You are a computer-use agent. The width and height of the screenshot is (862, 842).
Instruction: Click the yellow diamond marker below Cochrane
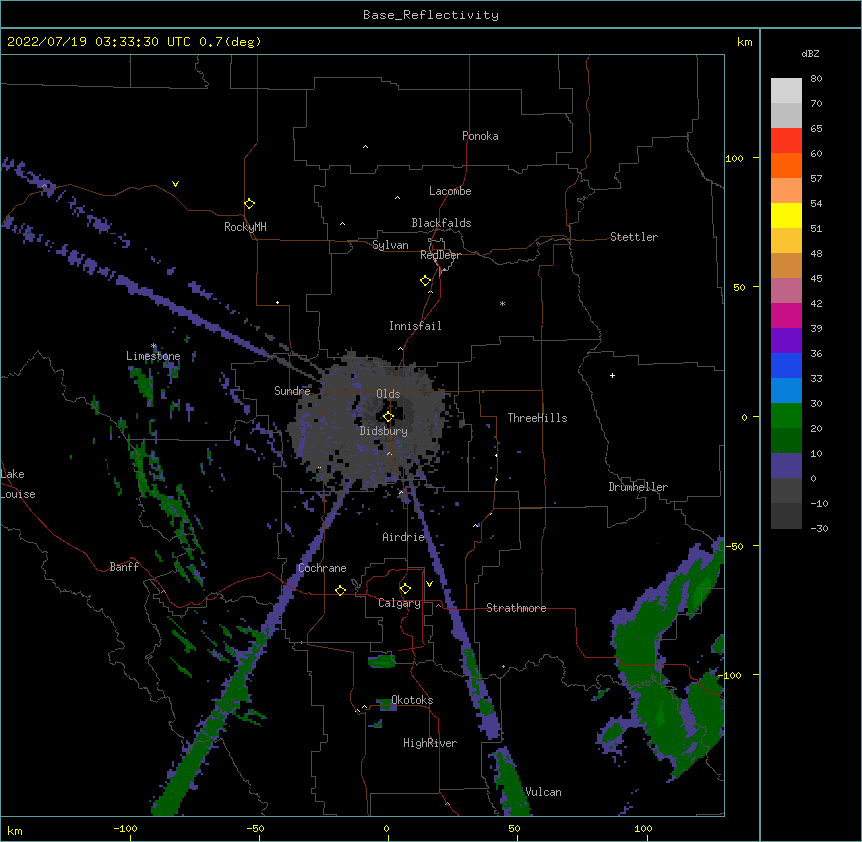tap(340, 590)
